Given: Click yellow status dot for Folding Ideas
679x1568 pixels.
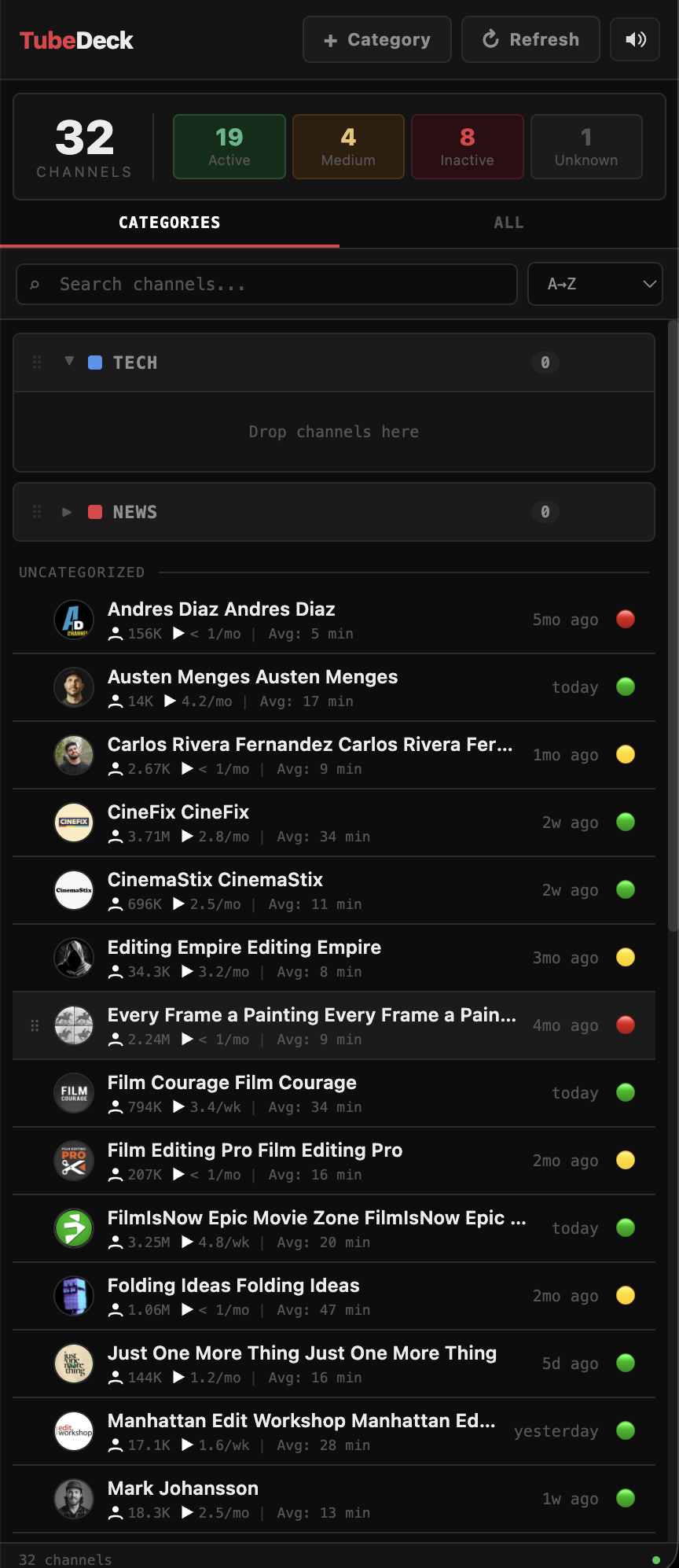Looking at the screenshot, I should (x=626, y=1296).
